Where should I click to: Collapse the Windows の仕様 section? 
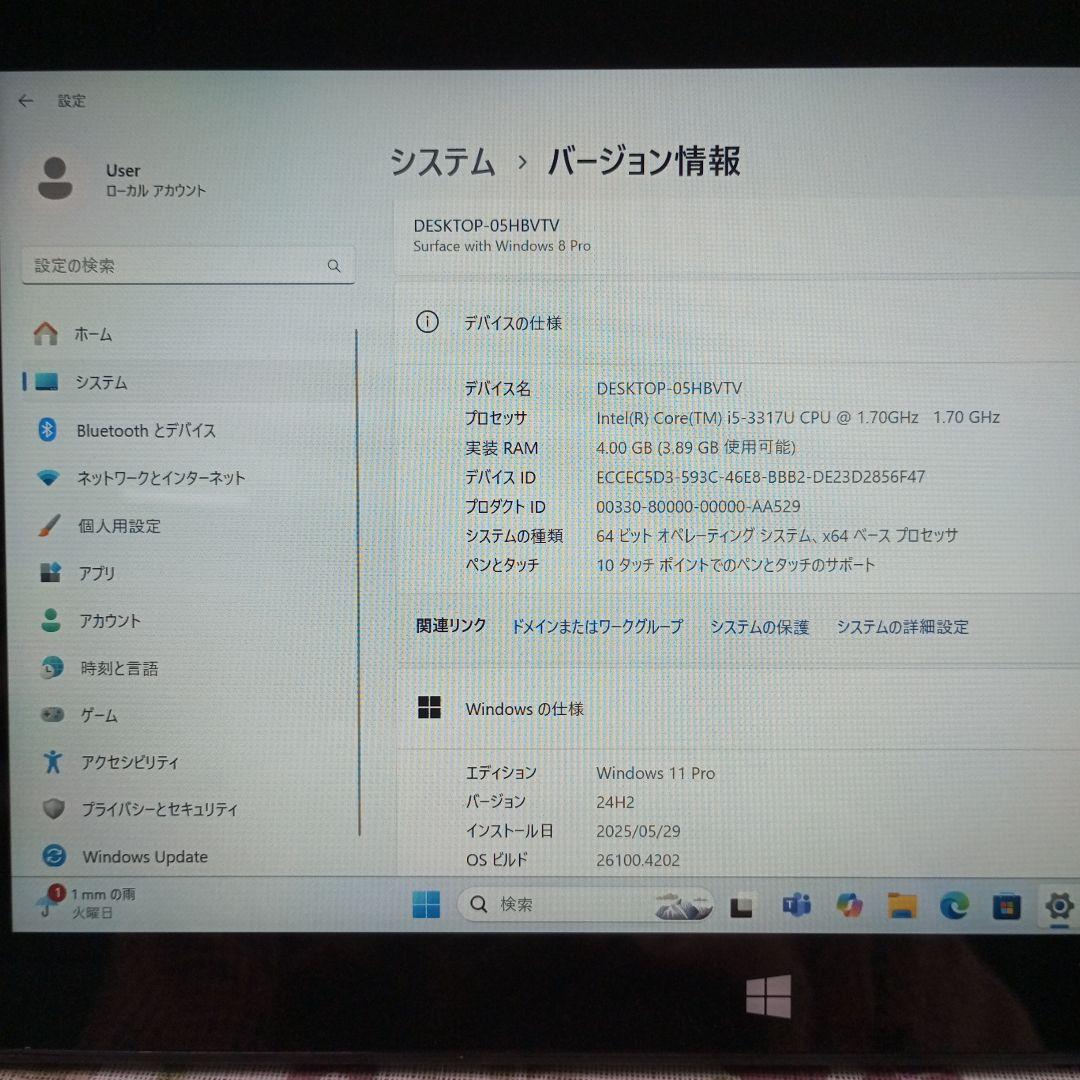pos(737,709)
